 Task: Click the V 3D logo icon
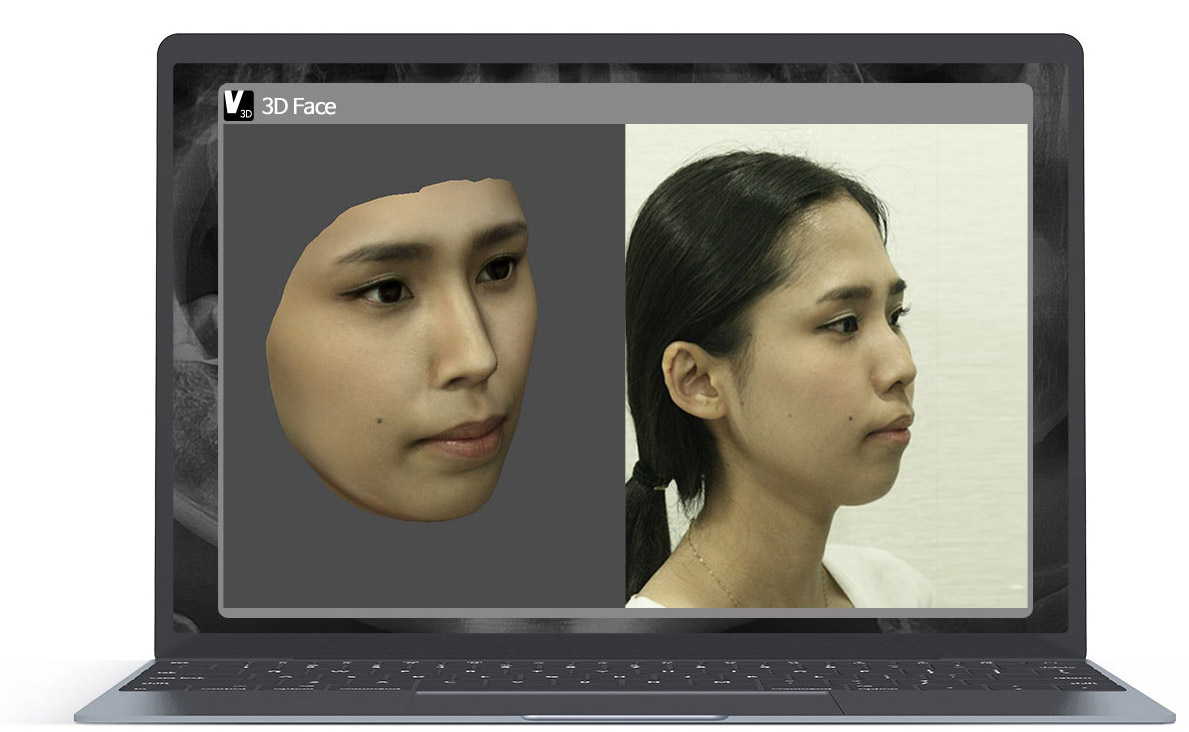point(239,105)
